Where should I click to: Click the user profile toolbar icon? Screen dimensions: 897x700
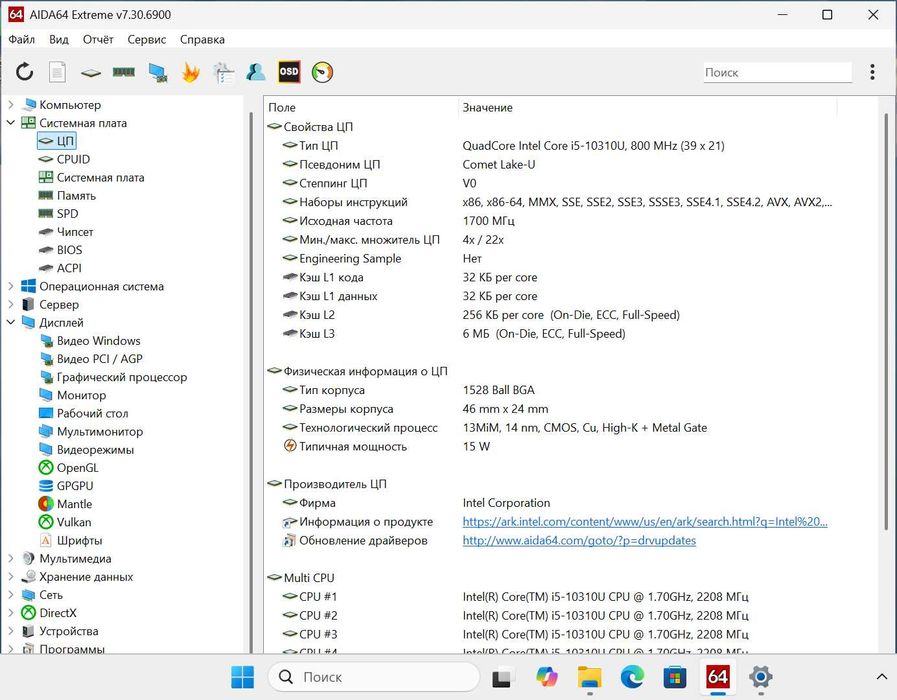coord(256,72)
